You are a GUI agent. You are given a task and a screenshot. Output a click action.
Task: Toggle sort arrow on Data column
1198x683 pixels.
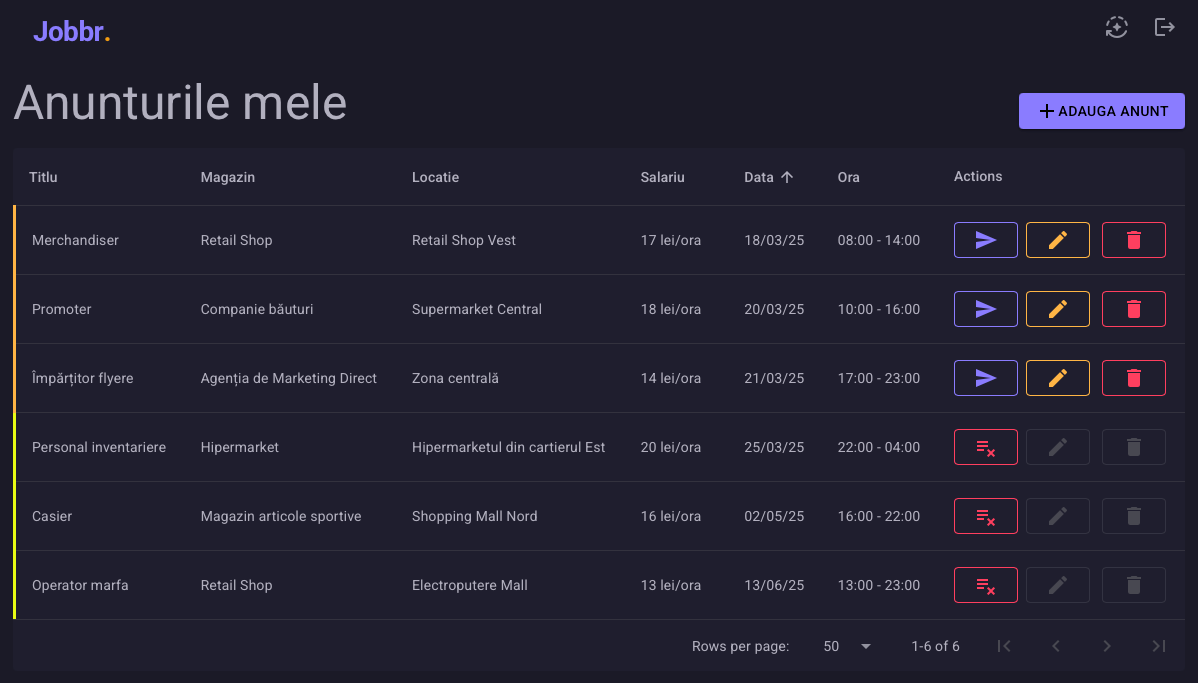tap(787, 177)
